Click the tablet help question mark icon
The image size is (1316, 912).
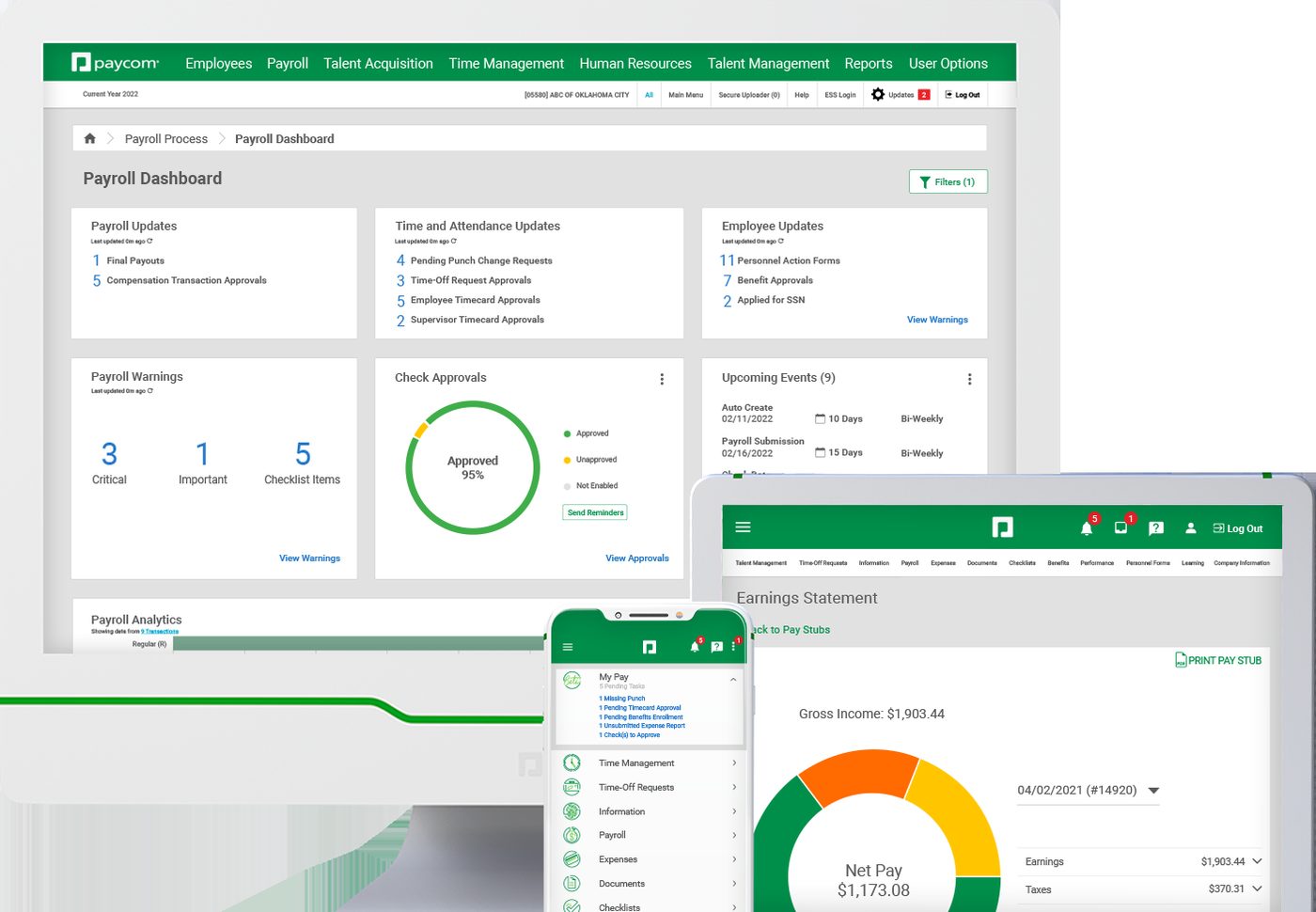click(1156, 528)
